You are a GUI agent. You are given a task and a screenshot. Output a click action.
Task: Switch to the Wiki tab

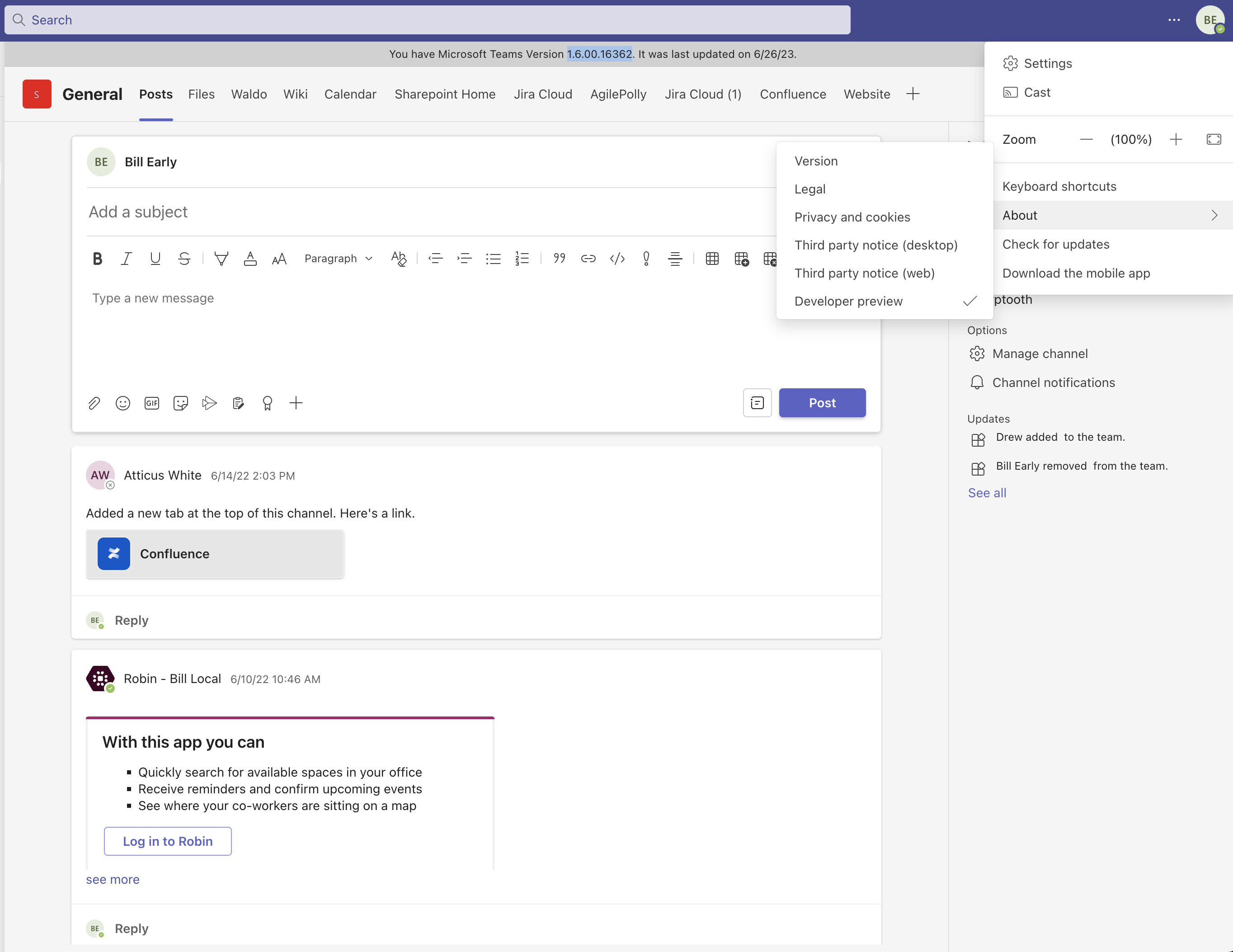[295, 94]
